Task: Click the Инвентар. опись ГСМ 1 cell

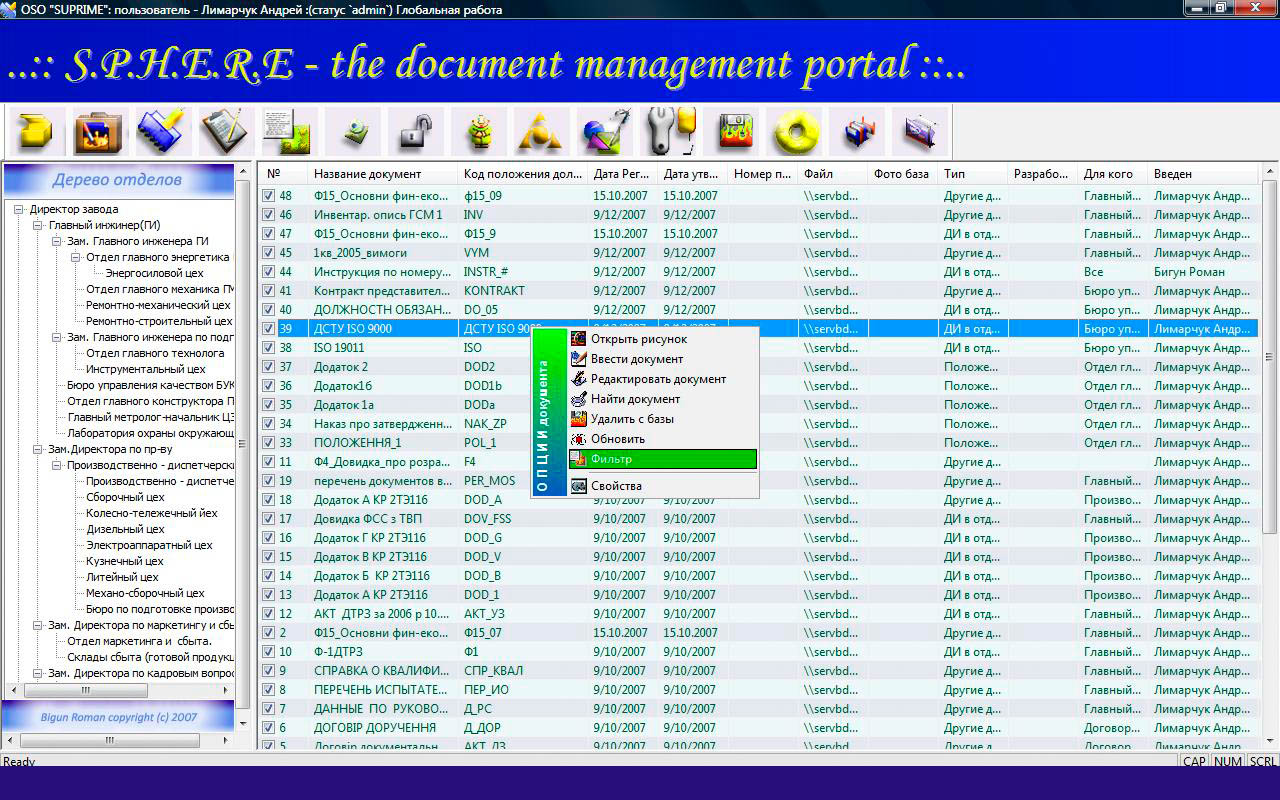Action: pyautogui.click(x=382, y=215)
